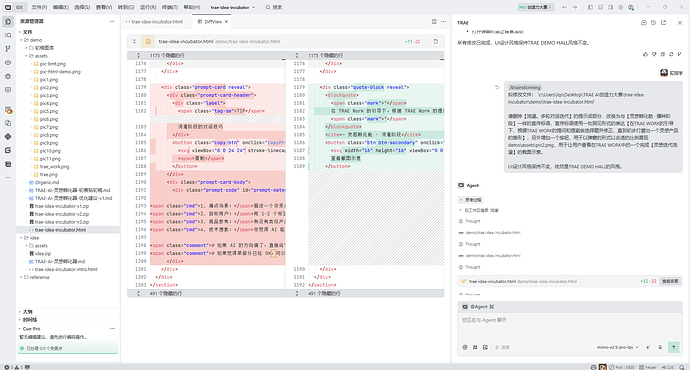Click the sparkle enhance icon beside the model selector
The height and width of the screenshot is (370, 690).
pos(648,347)
